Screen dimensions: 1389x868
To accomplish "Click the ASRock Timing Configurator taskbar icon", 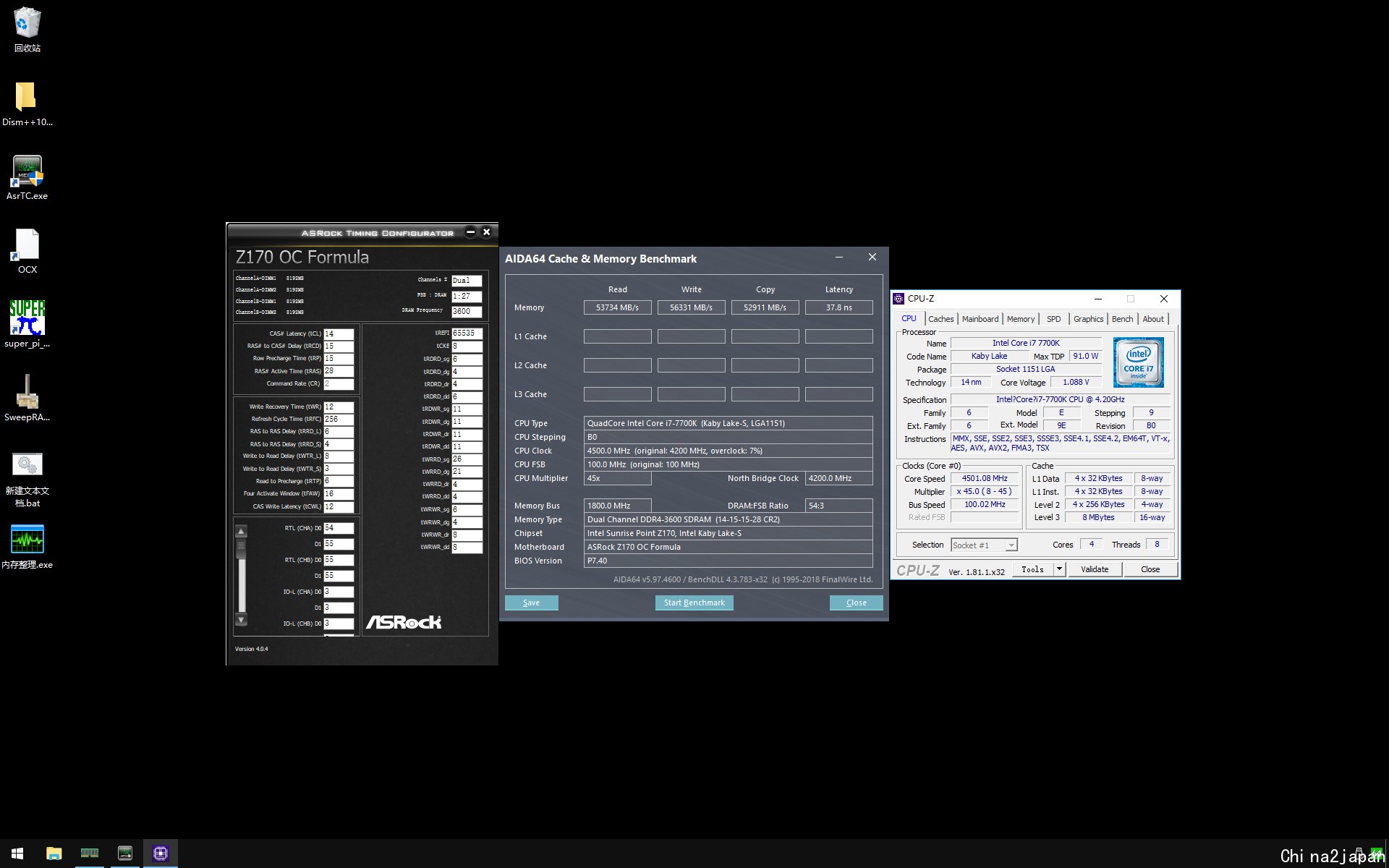I will click(124, 854).
